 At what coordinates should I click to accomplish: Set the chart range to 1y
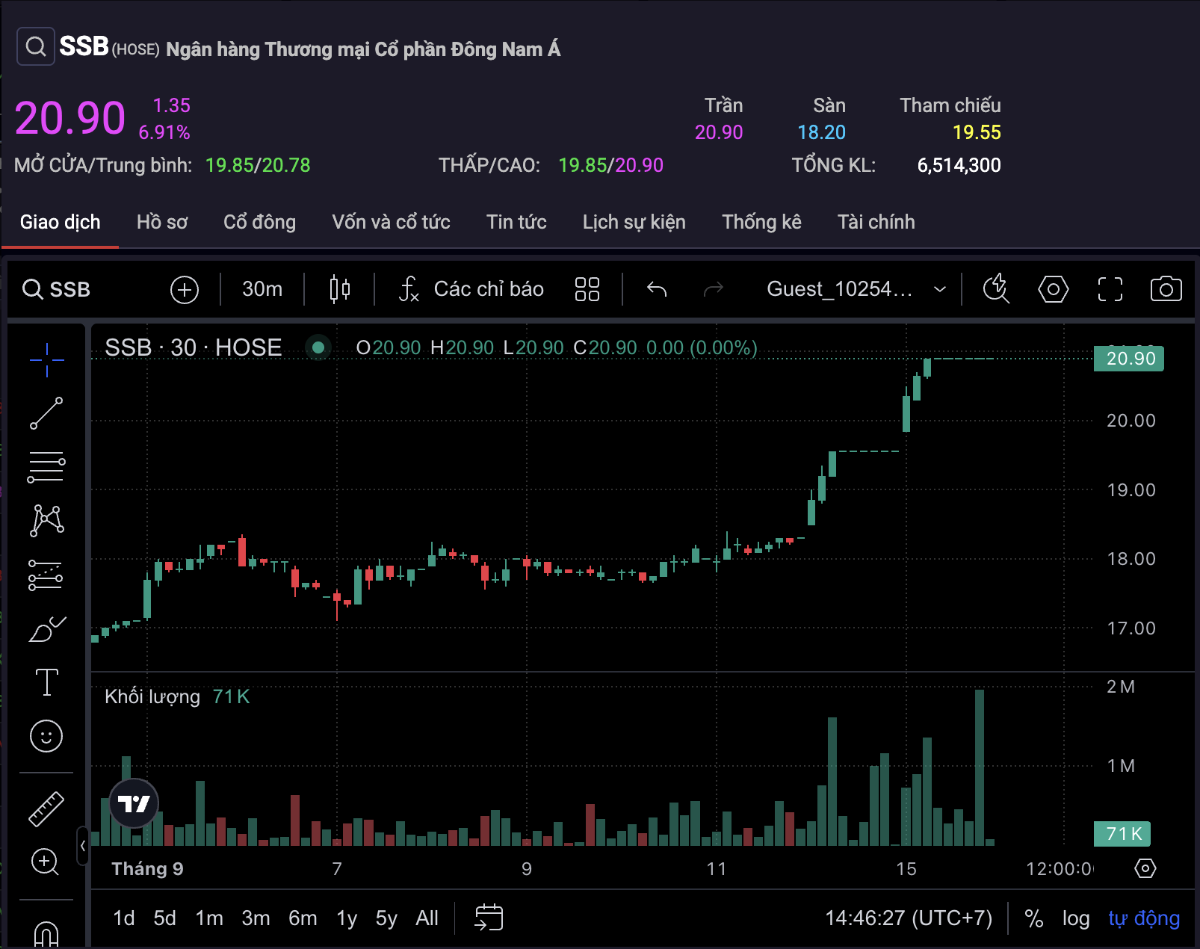(346, 918)
